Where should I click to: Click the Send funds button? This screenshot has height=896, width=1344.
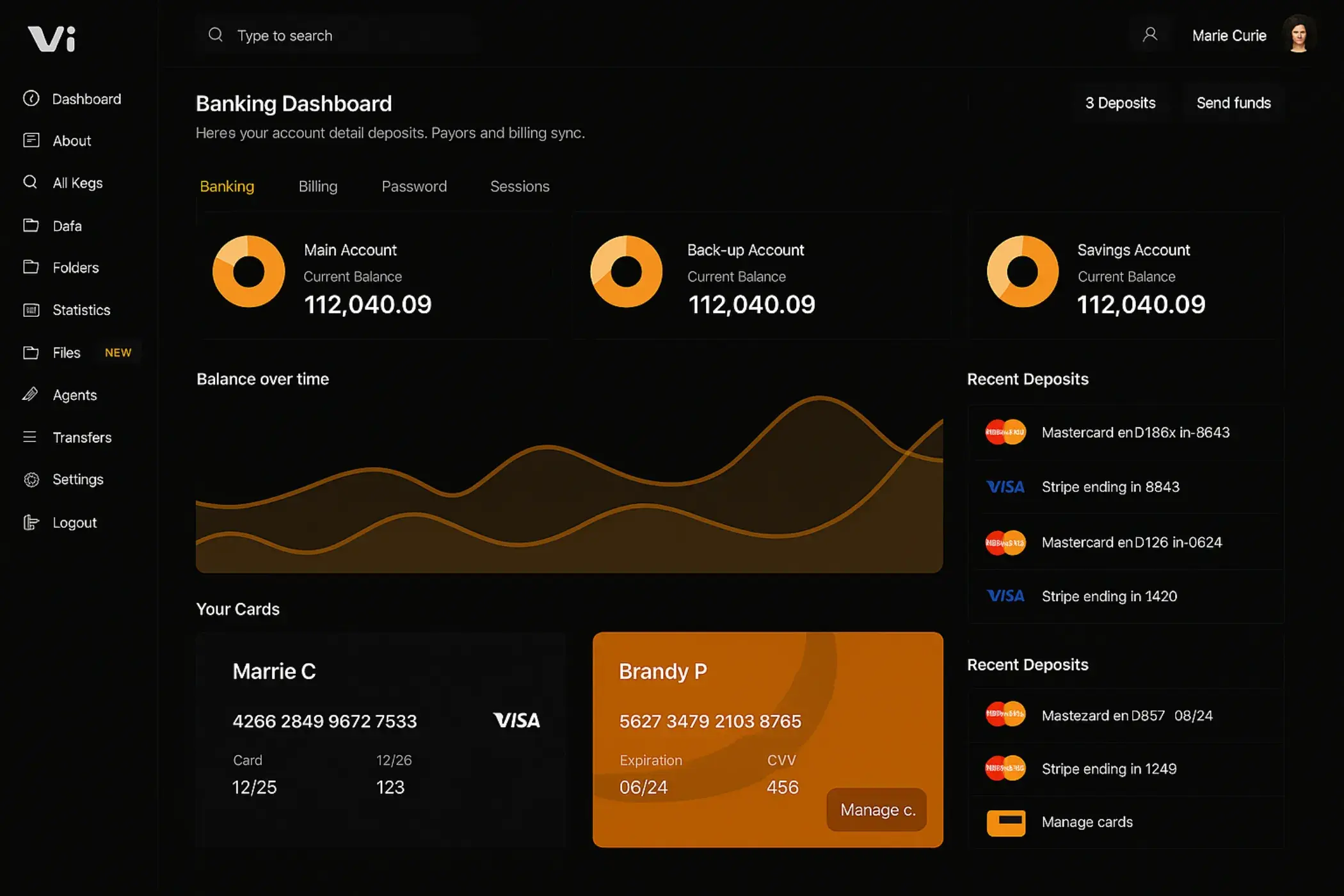click(x=1233, y=102)
